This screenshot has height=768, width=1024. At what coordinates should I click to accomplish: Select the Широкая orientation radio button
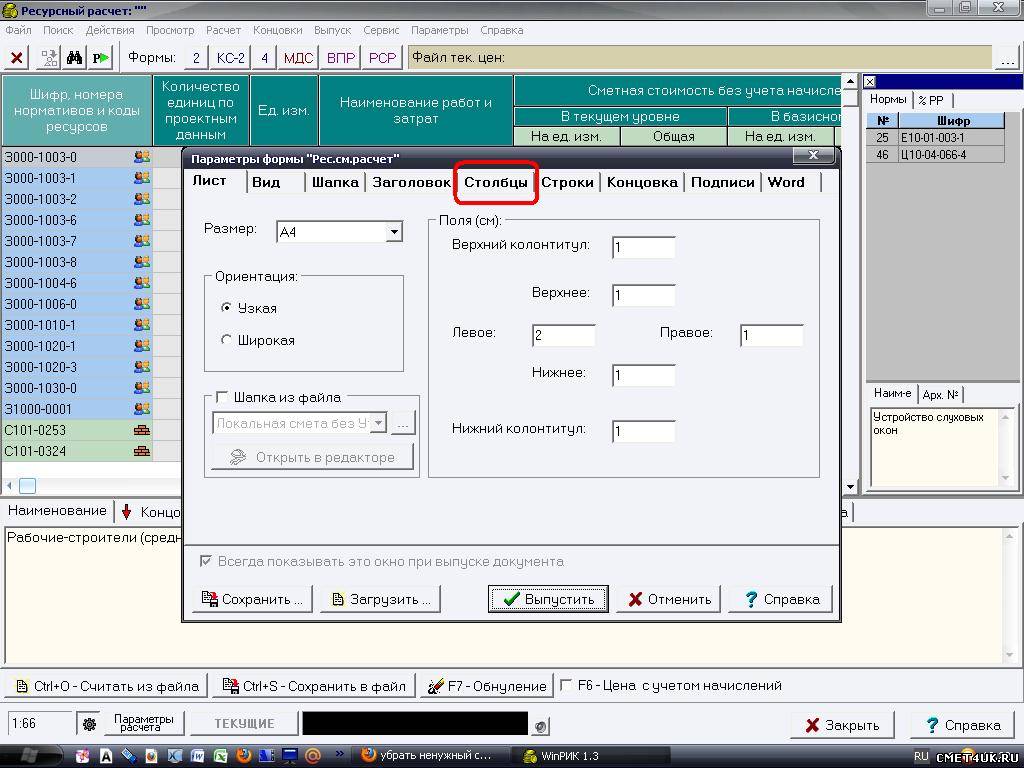click(226, 340)
